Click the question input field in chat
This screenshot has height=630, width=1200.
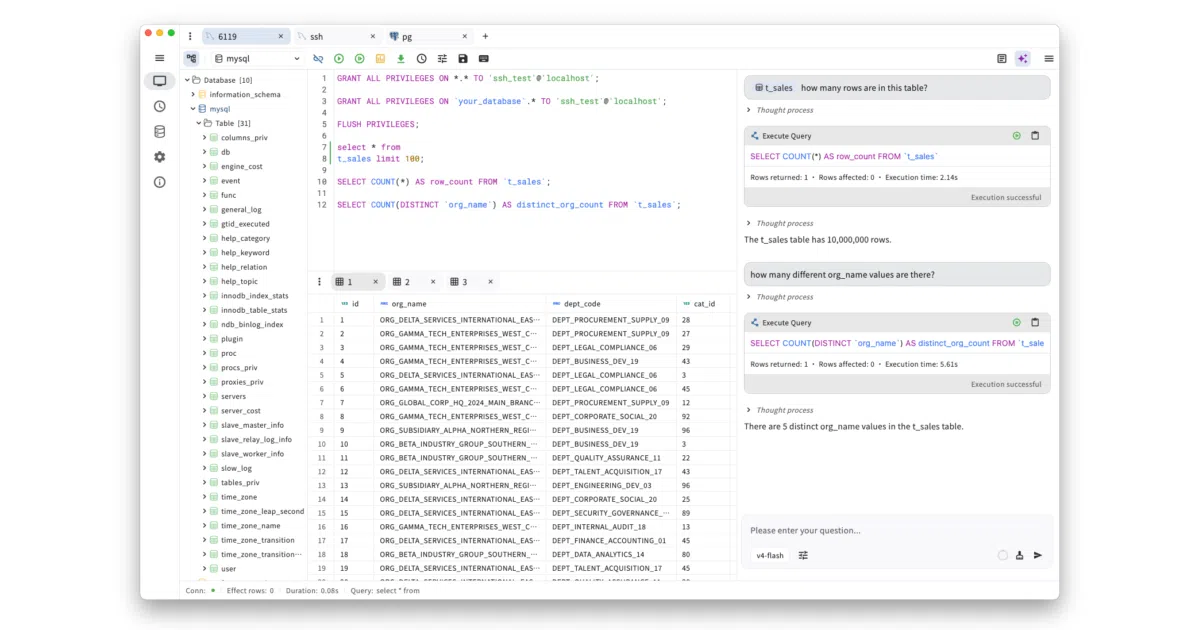tap(897, 530)
